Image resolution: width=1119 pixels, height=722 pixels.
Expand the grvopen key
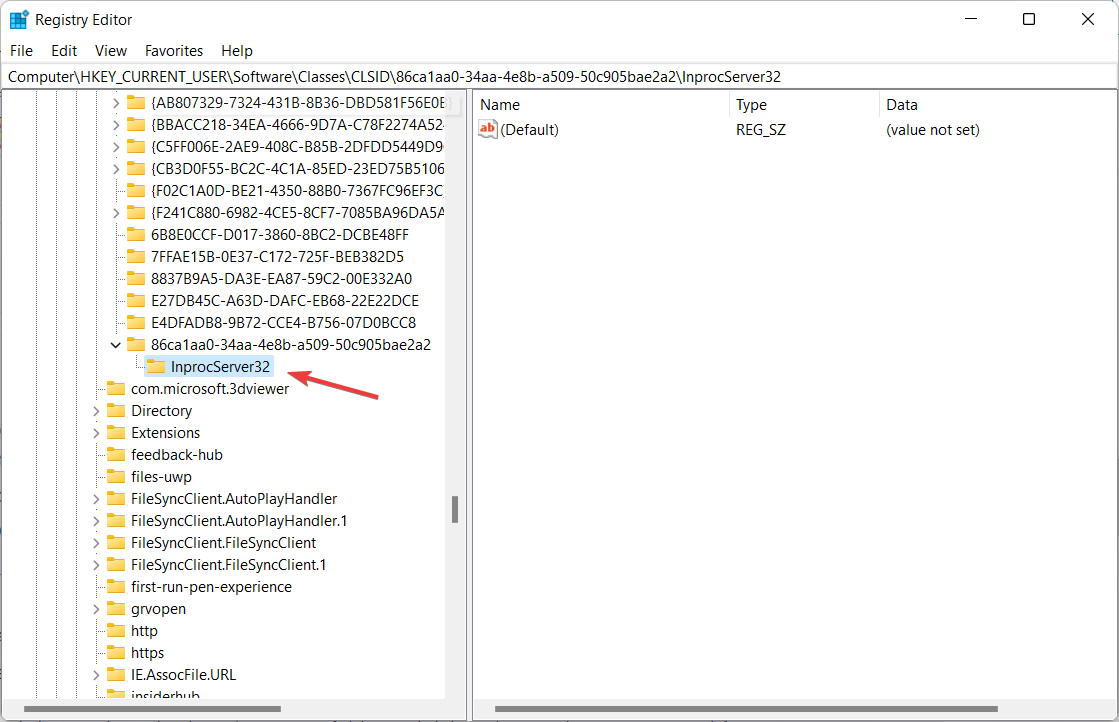coord(96,609)
